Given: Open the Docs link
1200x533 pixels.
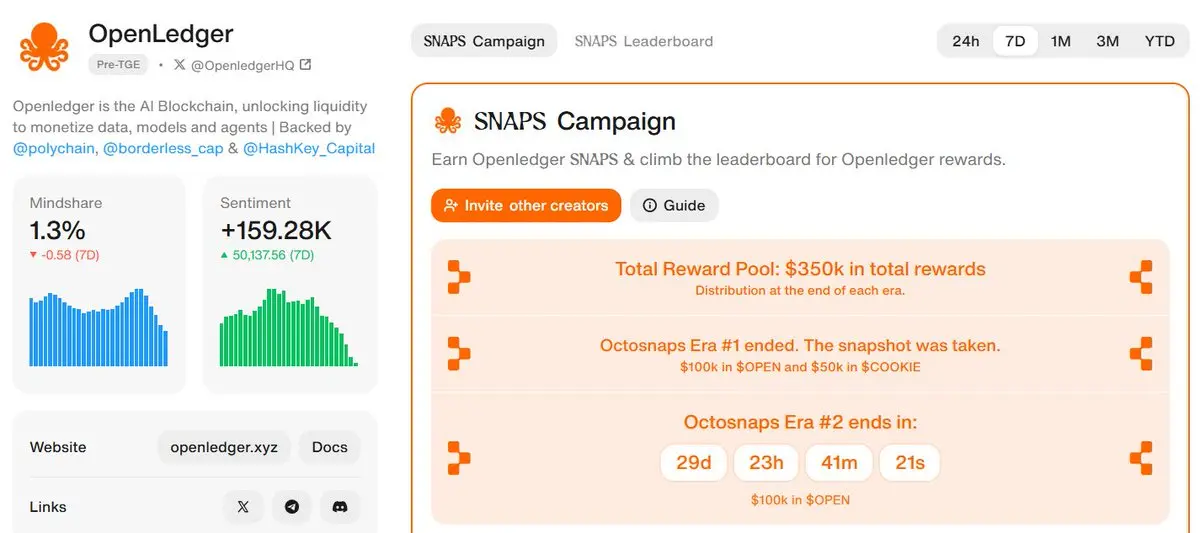Looking at the screenshot, I should click(x=330, y=447).
